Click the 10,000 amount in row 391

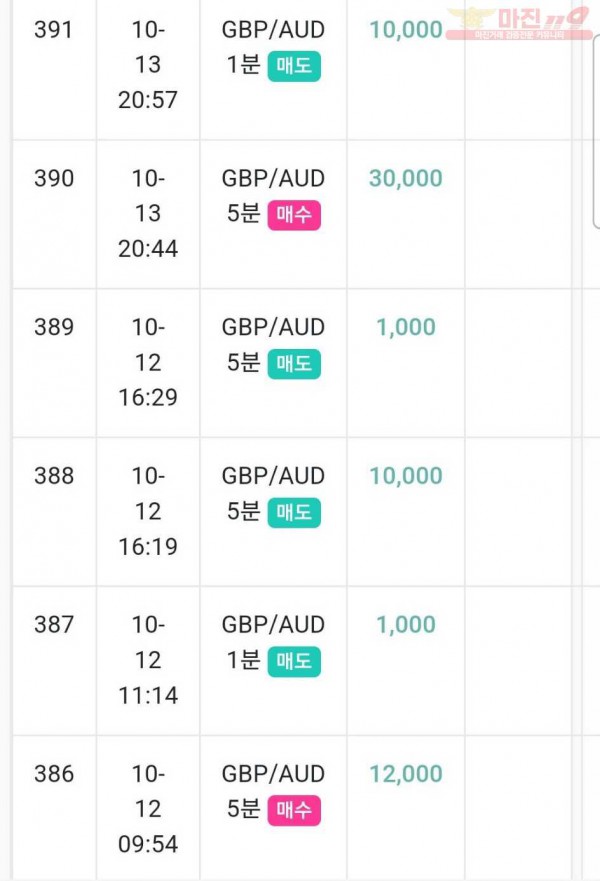point(406,30)
